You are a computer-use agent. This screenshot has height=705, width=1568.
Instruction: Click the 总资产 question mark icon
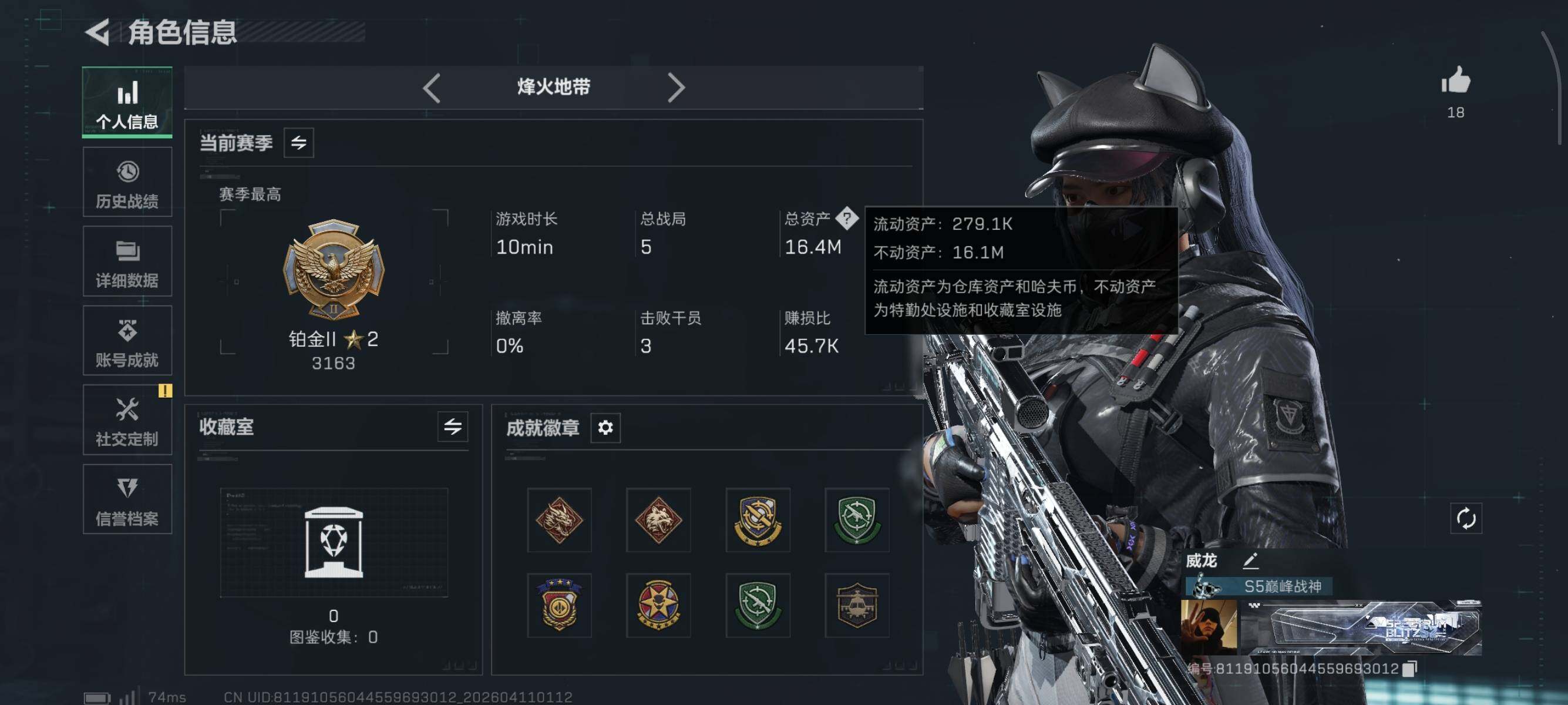click(x=847, y=217)
